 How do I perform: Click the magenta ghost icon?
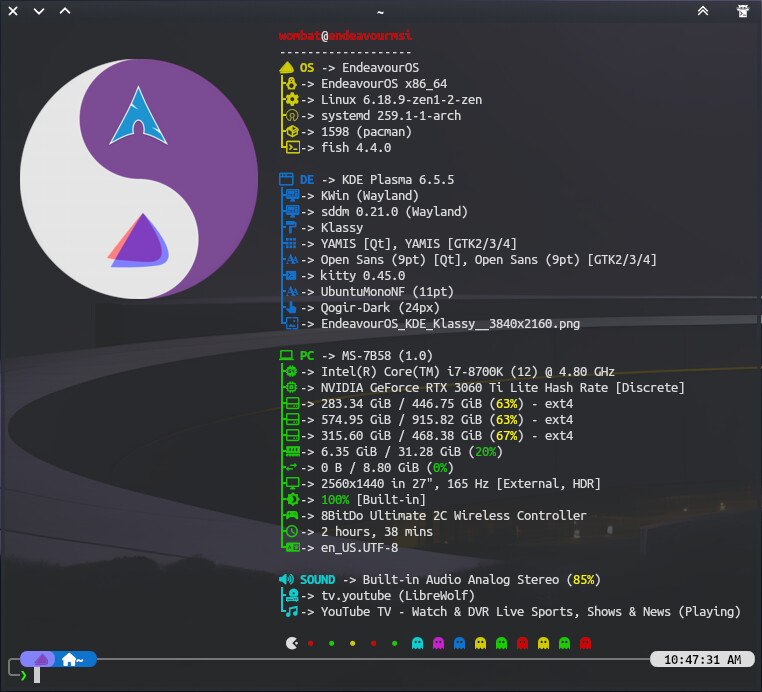(x=438, y=643)
